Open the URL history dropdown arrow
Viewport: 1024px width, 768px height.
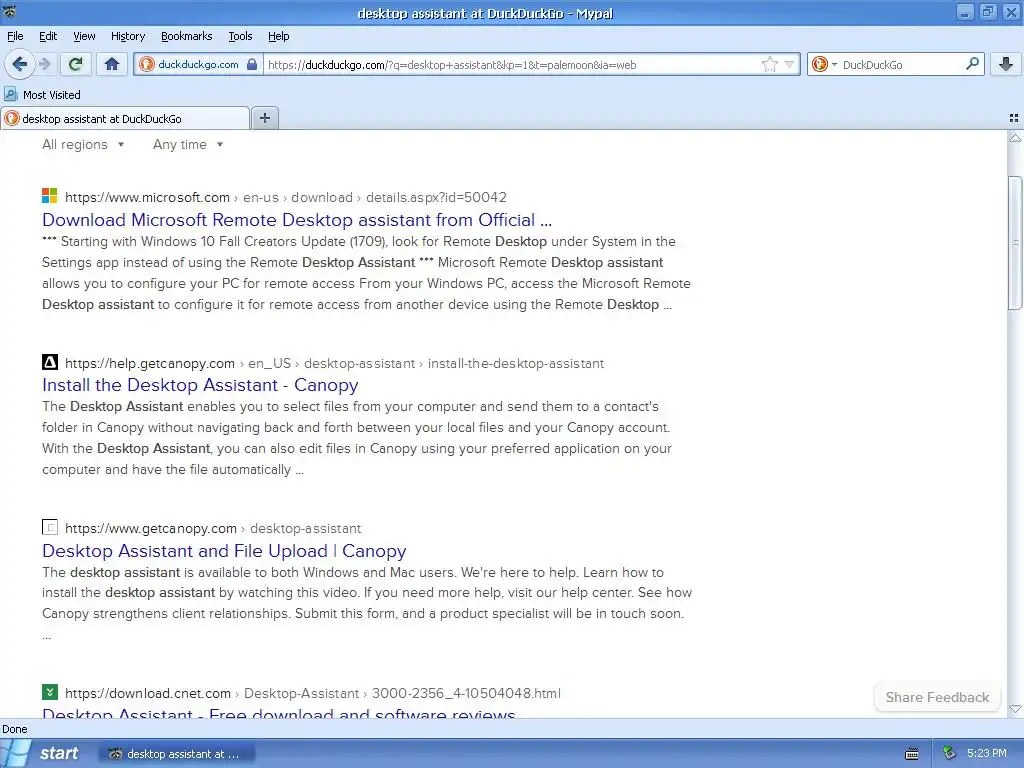(790, 64)
